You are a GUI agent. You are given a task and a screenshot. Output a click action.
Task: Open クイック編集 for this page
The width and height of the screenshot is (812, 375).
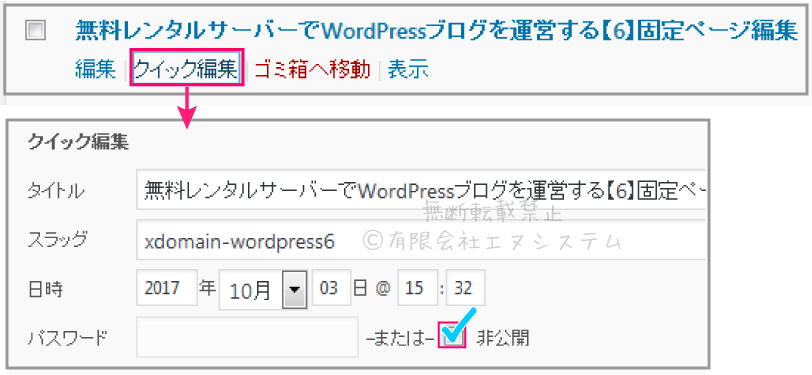tap(186, 69)
